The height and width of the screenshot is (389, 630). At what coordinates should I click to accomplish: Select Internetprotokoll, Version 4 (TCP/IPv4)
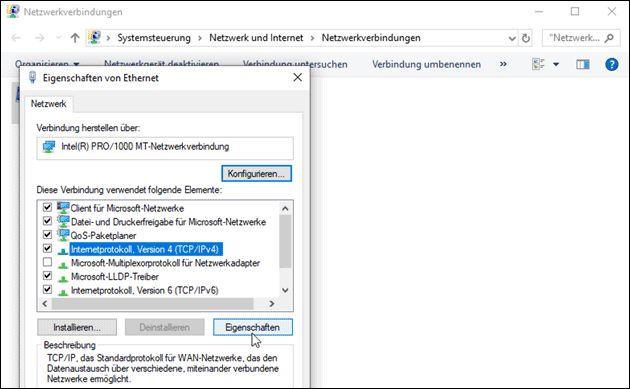pos(146,249)
